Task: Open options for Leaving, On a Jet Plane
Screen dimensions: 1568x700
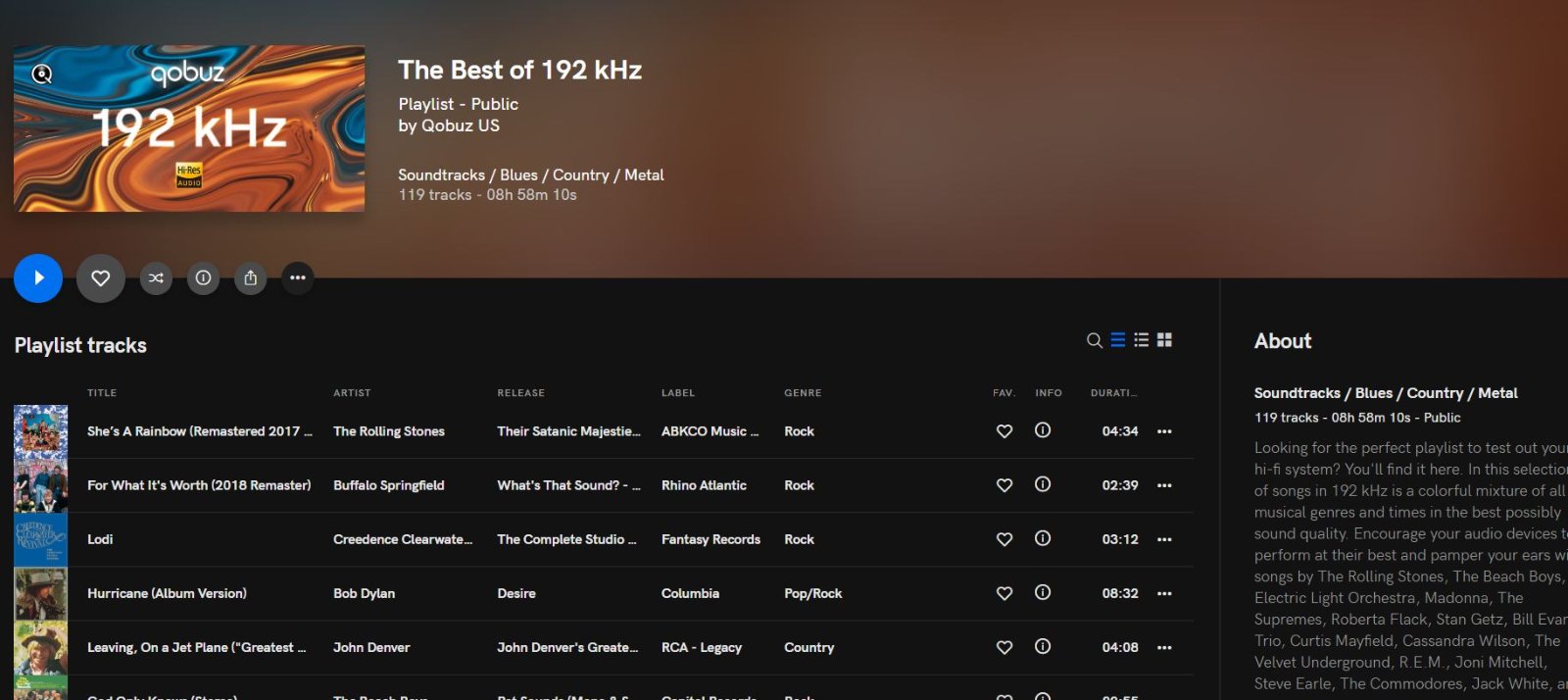Action: click(x=1164, y=647)
